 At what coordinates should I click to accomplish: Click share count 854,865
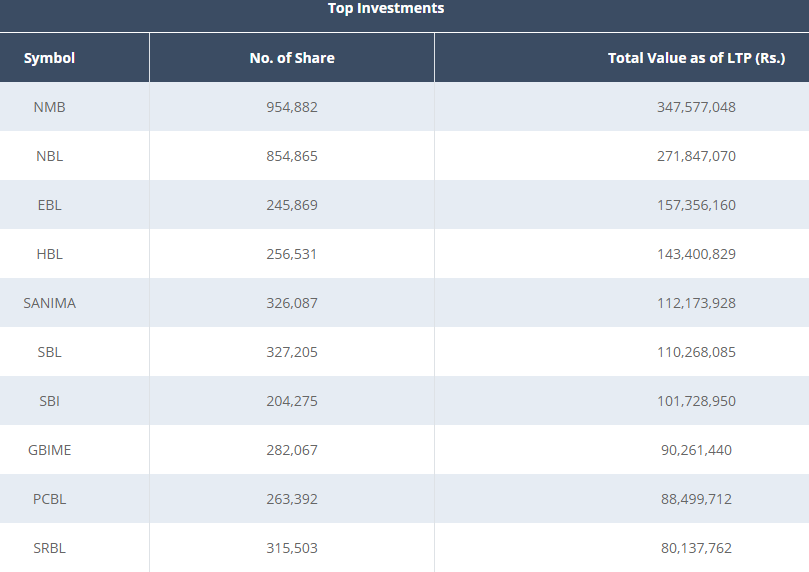pos(292,156)
